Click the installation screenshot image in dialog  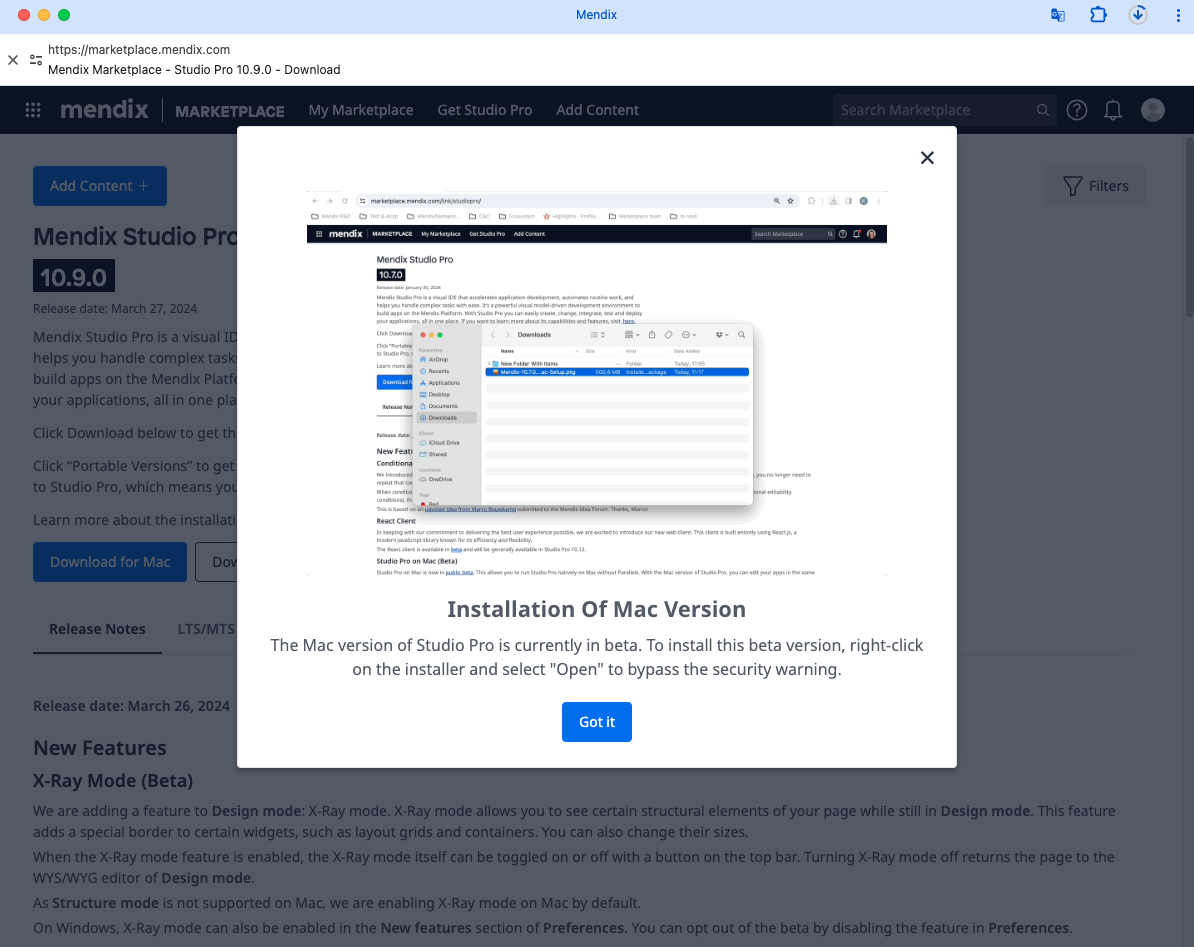tap(596, 383)
